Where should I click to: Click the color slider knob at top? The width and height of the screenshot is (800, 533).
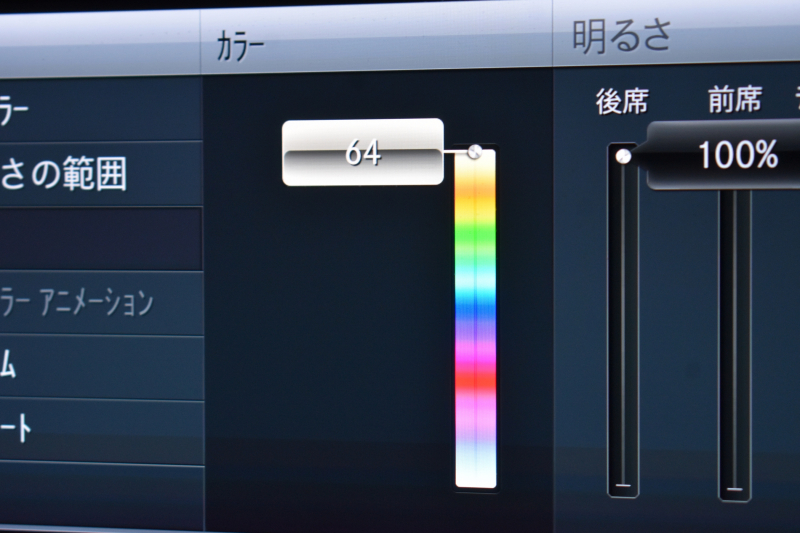click(x=474, y=151)
